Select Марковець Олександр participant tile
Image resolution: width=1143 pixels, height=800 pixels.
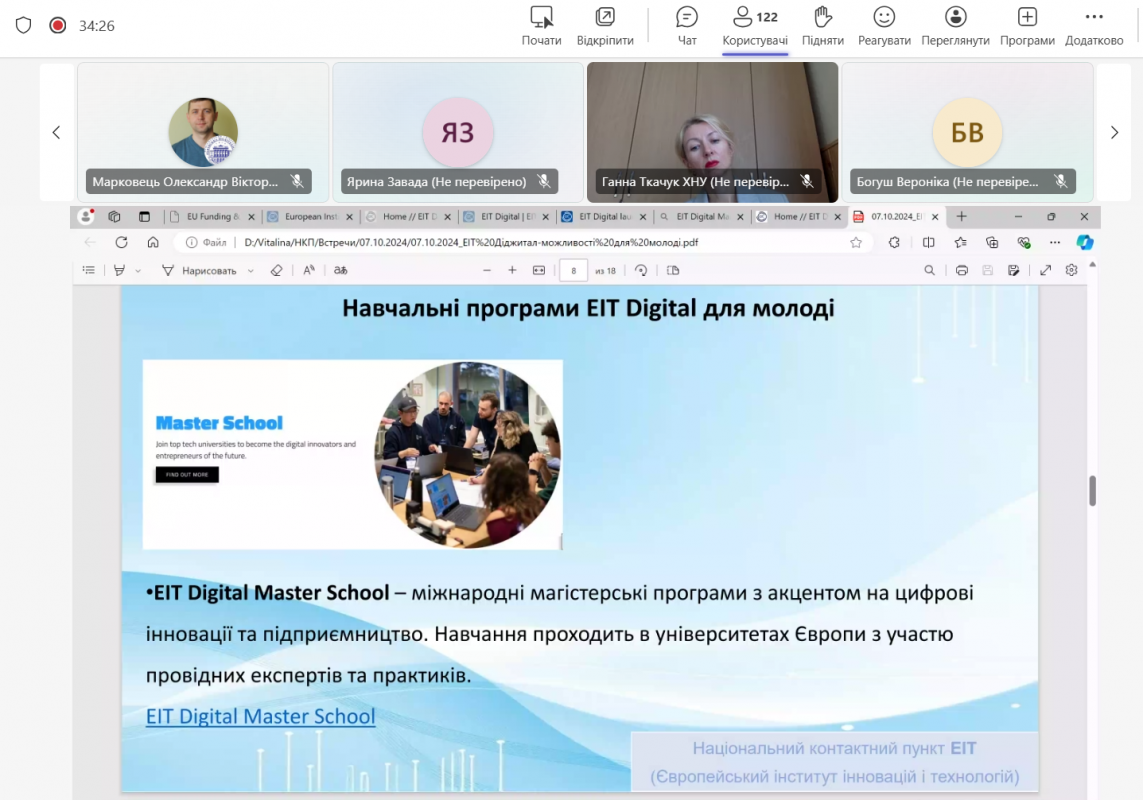click(203, 132)
